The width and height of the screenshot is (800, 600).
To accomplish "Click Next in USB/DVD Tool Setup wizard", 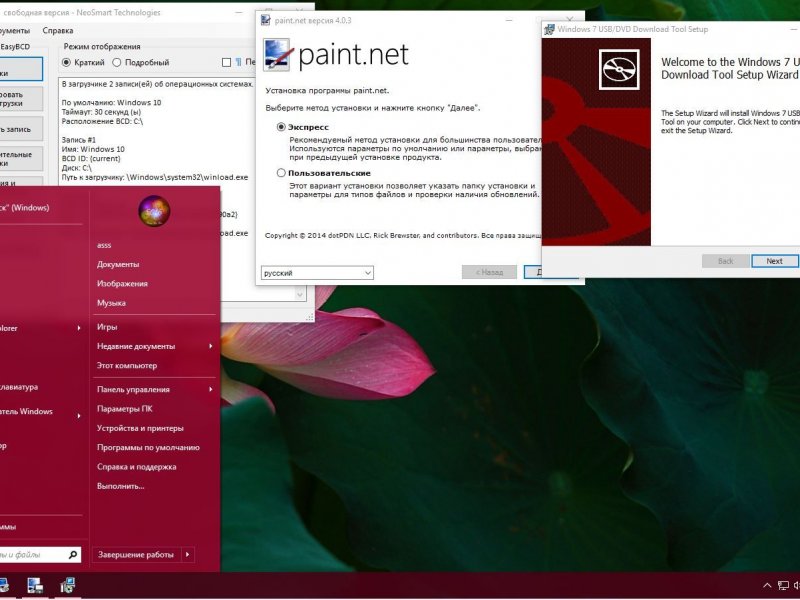I will point(774,261).
